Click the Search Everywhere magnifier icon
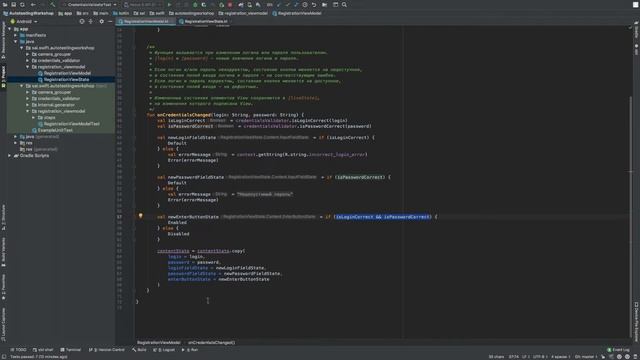Screen dimensions: 640x360 tap(344, 4)
